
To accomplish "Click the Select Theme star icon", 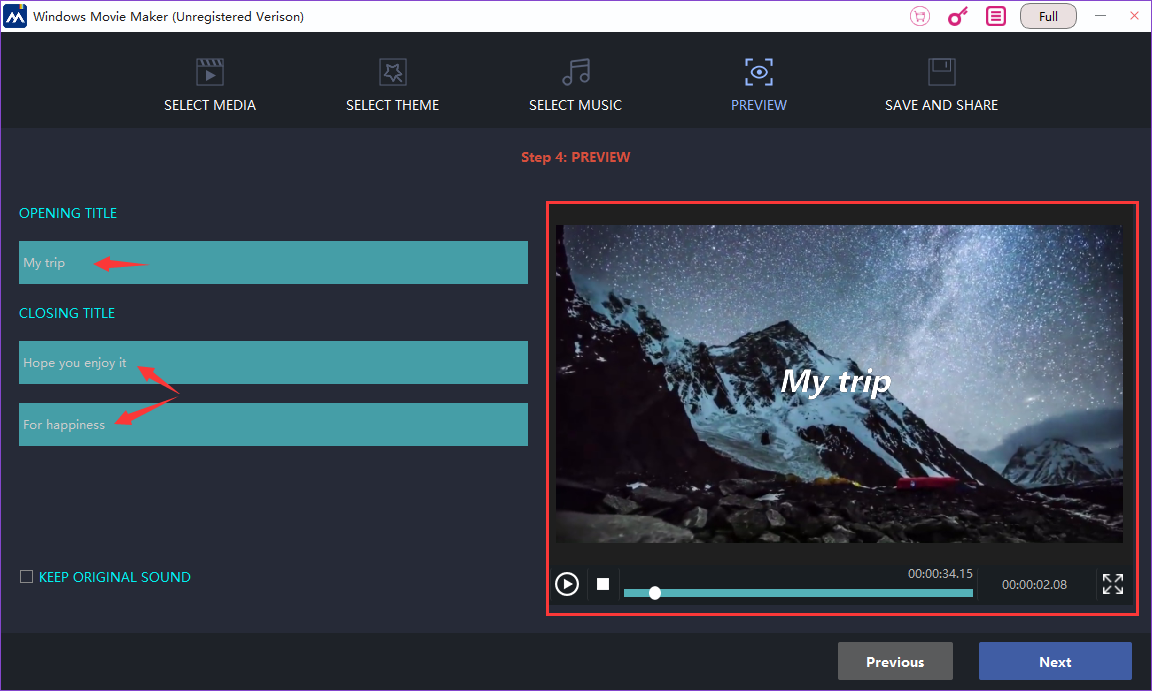I will 392,73.
